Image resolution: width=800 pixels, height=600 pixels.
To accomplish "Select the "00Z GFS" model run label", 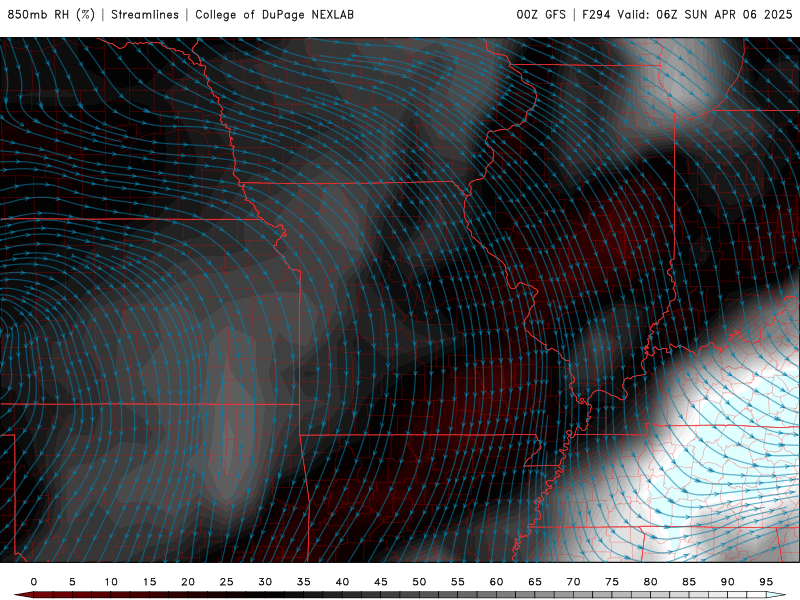I will pyautogui.click(x=541, y=14).
